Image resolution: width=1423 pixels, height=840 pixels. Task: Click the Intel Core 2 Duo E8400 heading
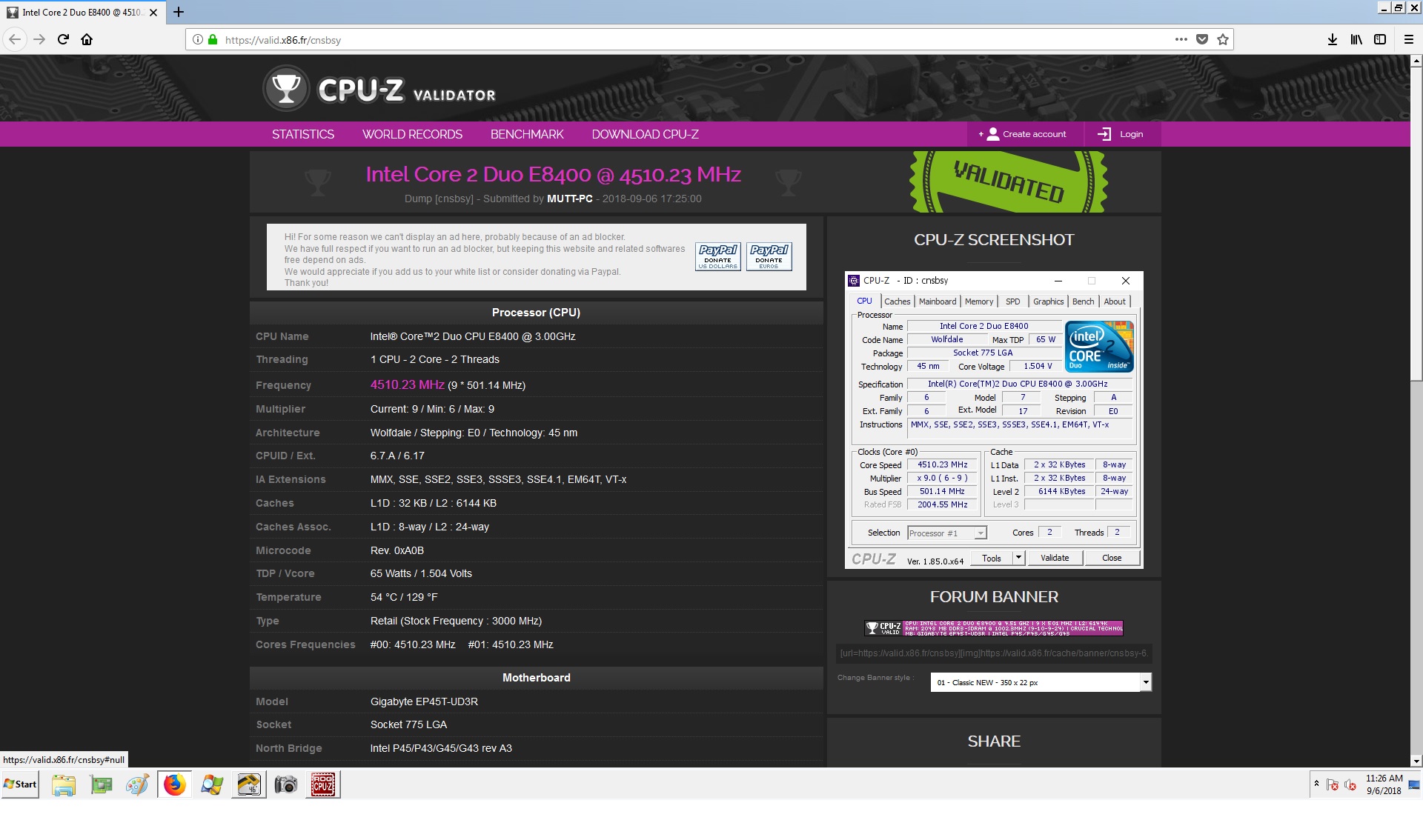pyautogui.click(x=553, y=174)
